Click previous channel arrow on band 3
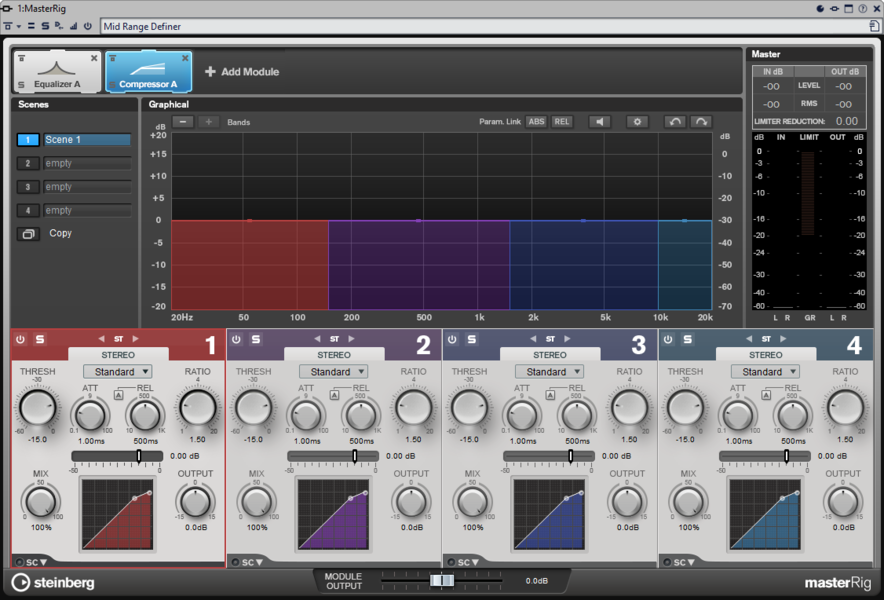The width and height of the screenshot is (884, 600). pyautogui.click(x=533, y=339)
